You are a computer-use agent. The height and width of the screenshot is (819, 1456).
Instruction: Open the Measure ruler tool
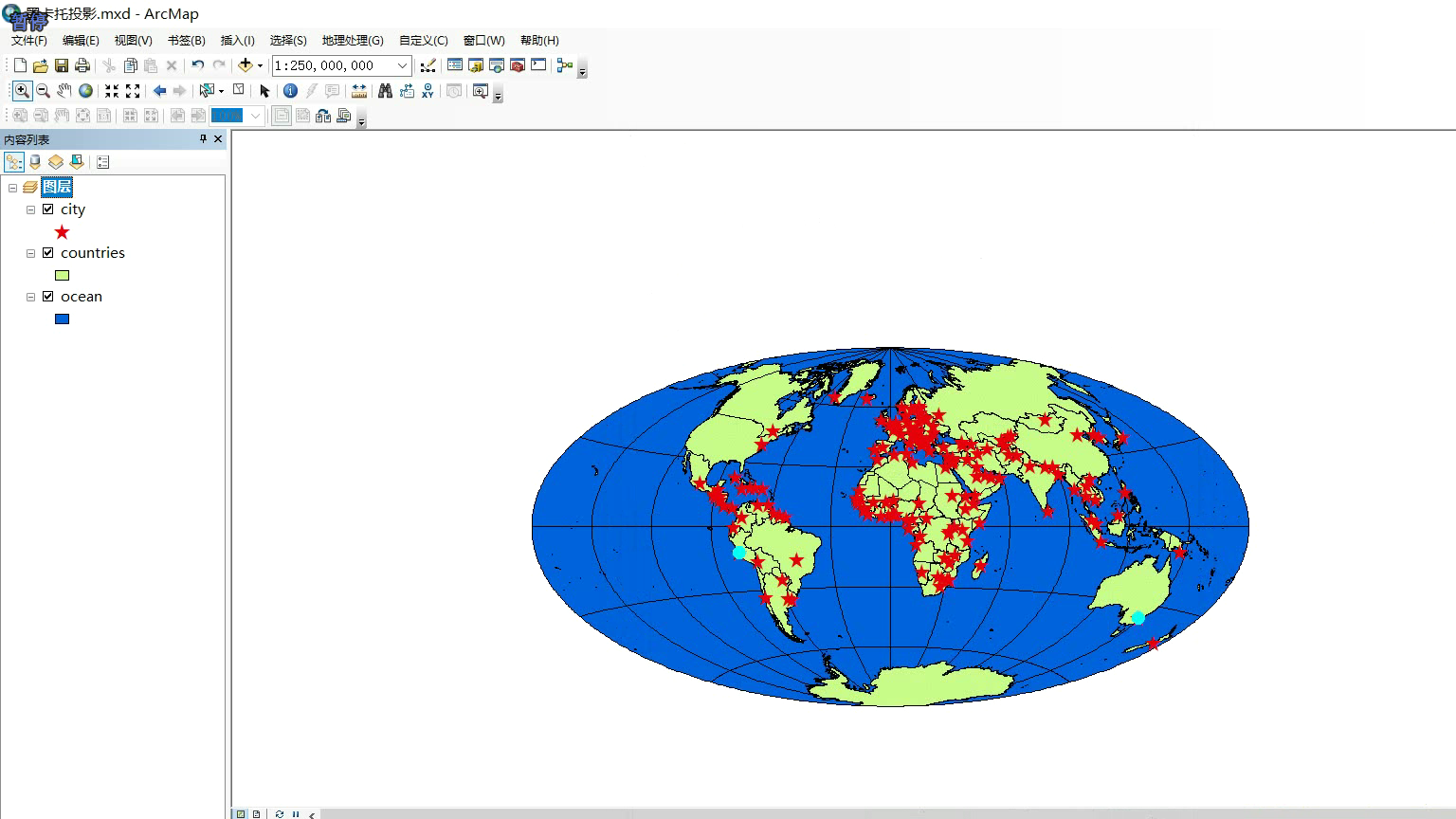[358, 91]
